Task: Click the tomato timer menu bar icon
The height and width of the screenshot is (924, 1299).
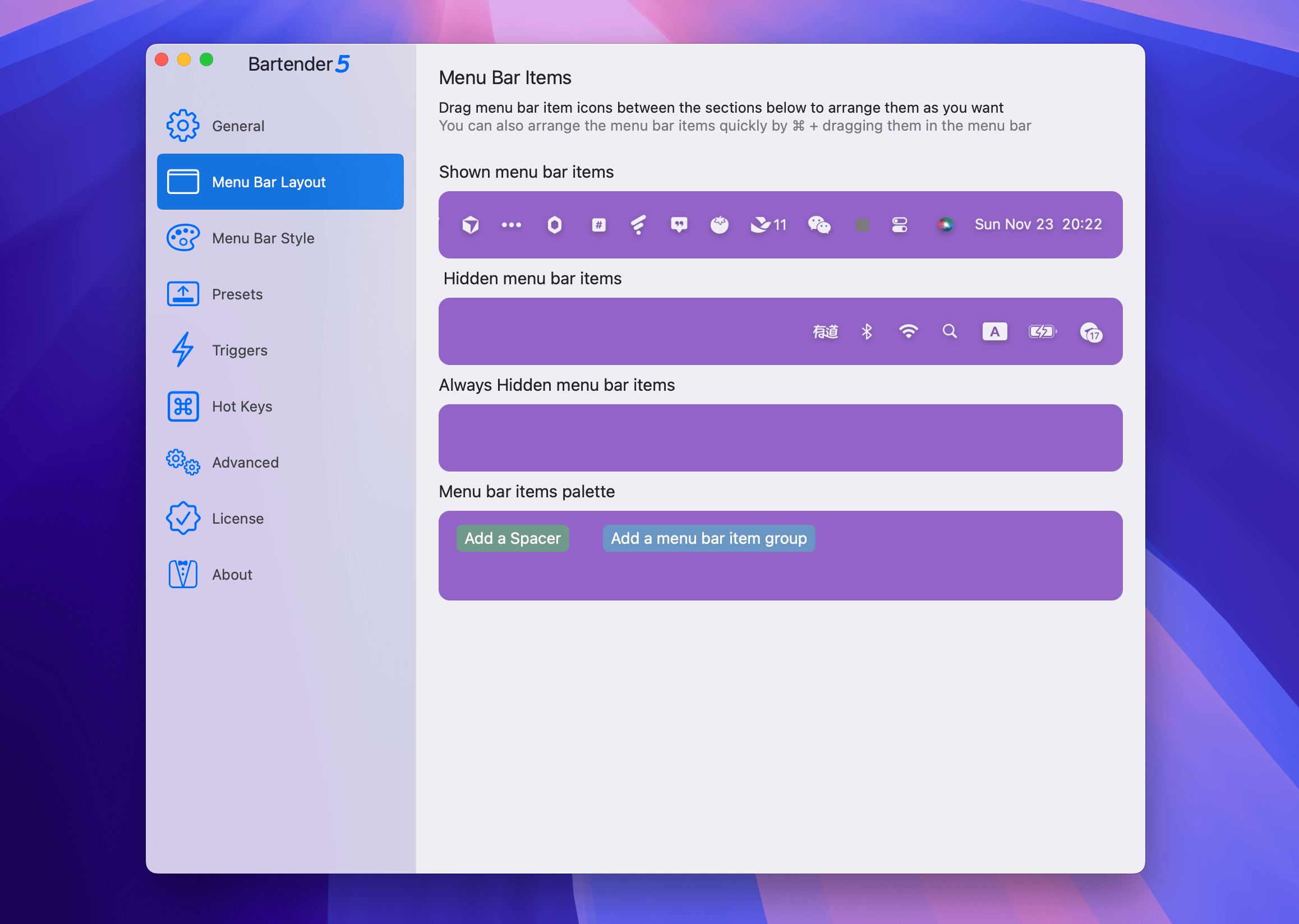Action: 720,225
